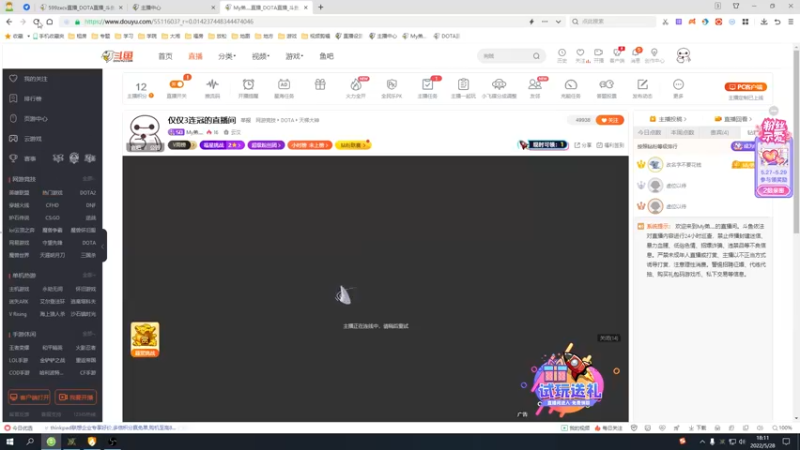Expand 全部 for 手游休闲 section
The width and height of the screenshot is (800, 450).
point(89,334)
